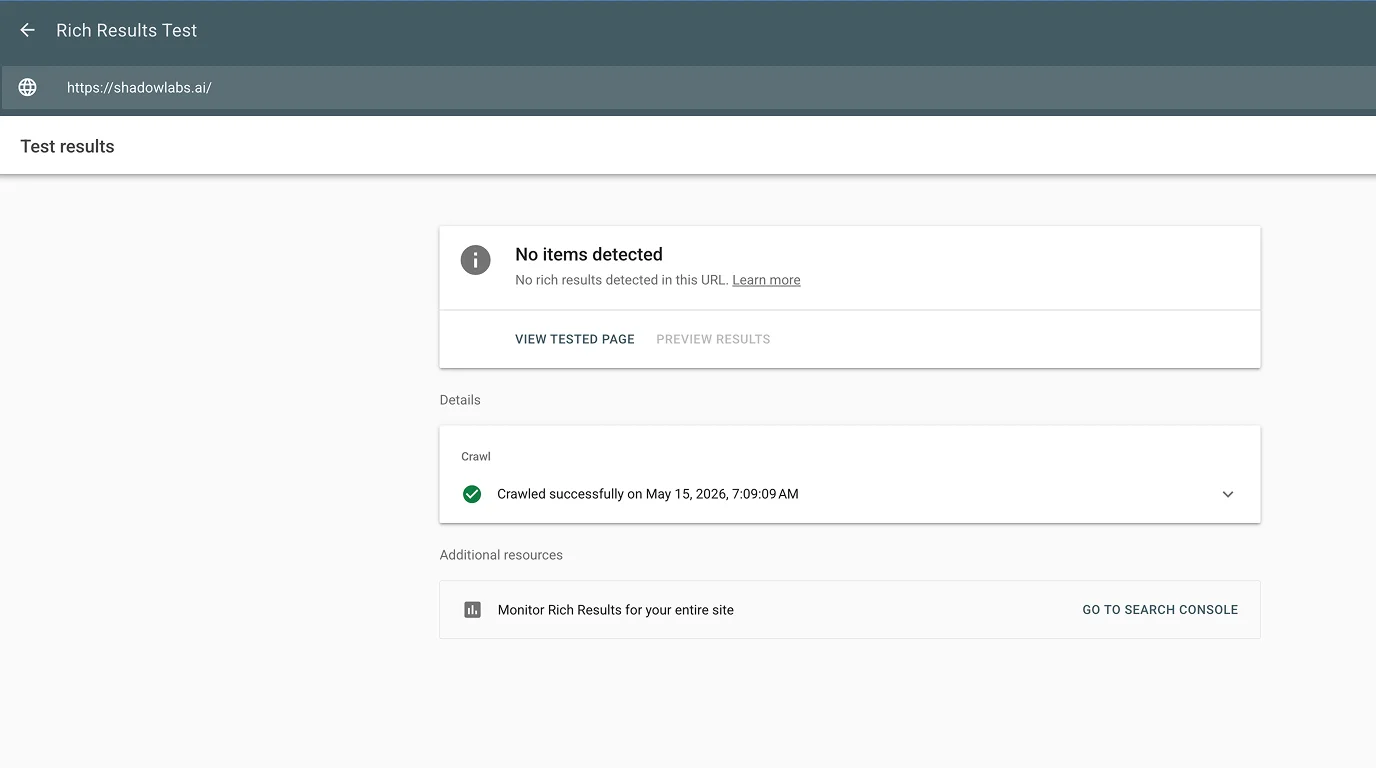
Task: Click the globe icon beside URL
Action: pos(28,87)
